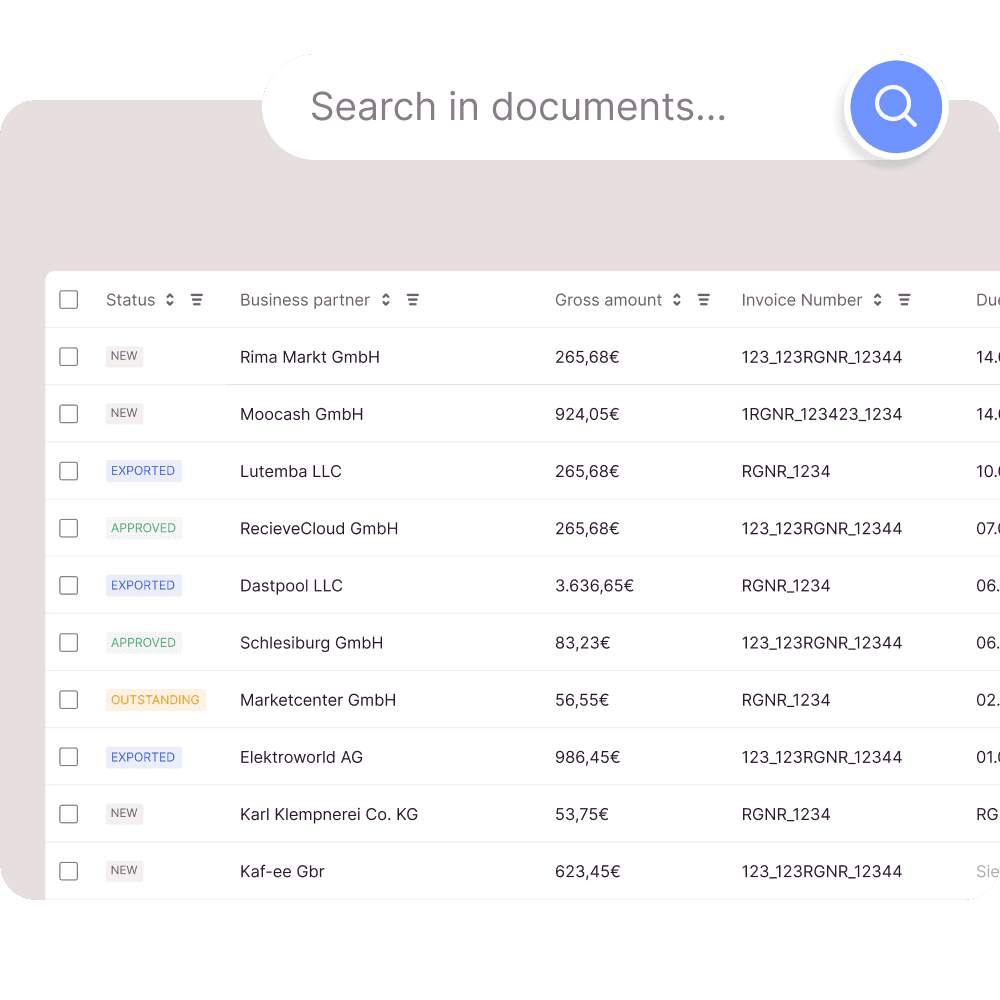Click invoice number 1RGNR_123423_1234

[x=821, y=414]
